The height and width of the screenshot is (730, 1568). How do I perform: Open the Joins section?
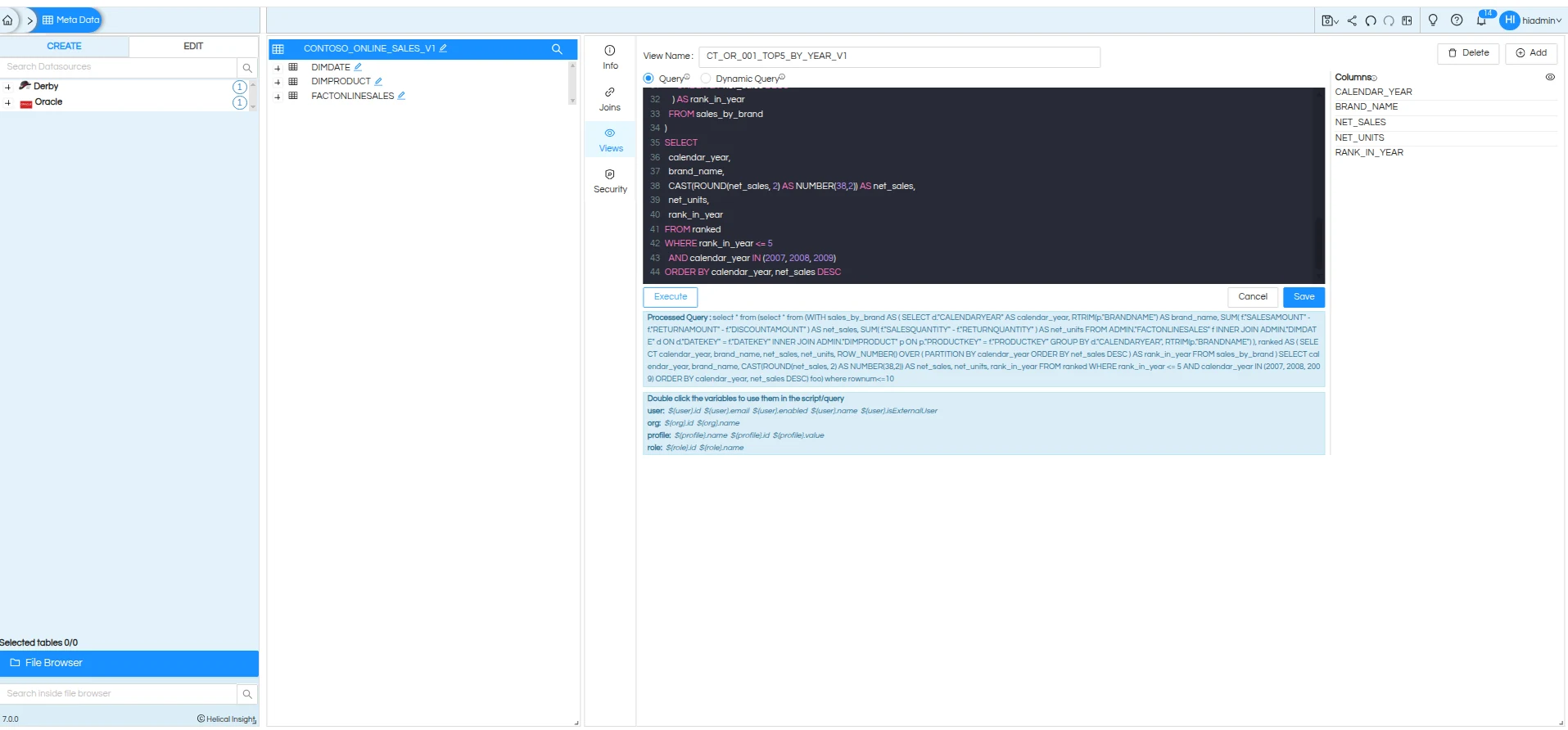pos(610,99)
